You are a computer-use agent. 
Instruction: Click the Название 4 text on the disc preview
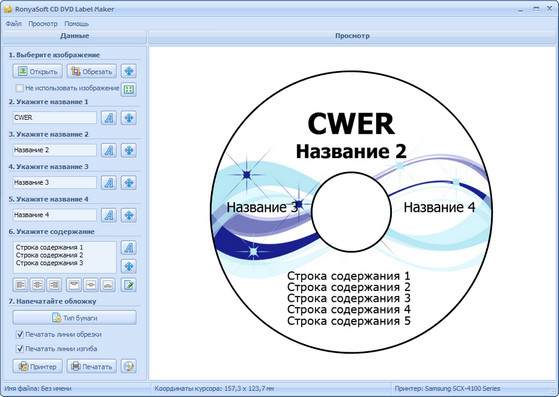(x=439, y=207)
